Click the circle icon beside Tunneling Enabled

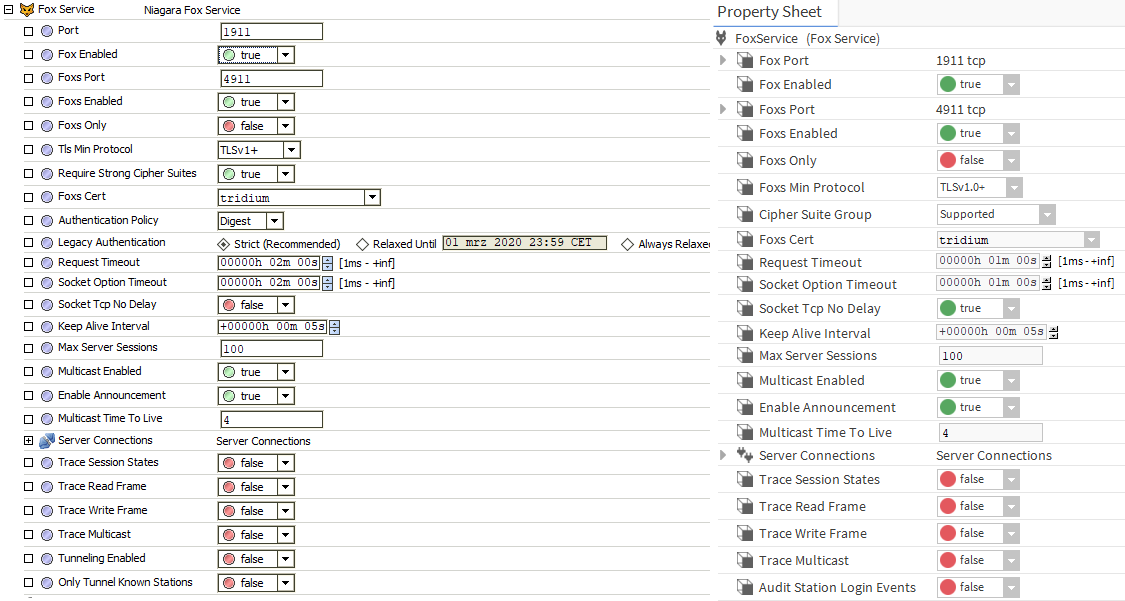click(x=47, y=559)
